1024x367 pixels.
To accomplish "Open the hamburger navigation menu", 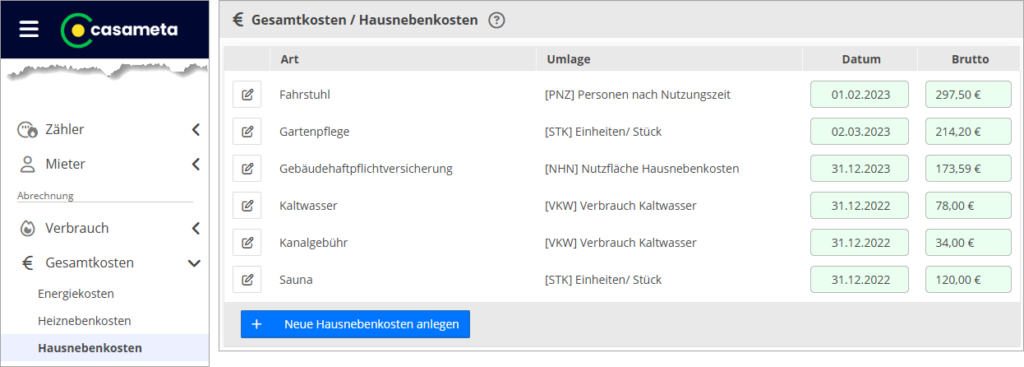I will coord(29,29).
